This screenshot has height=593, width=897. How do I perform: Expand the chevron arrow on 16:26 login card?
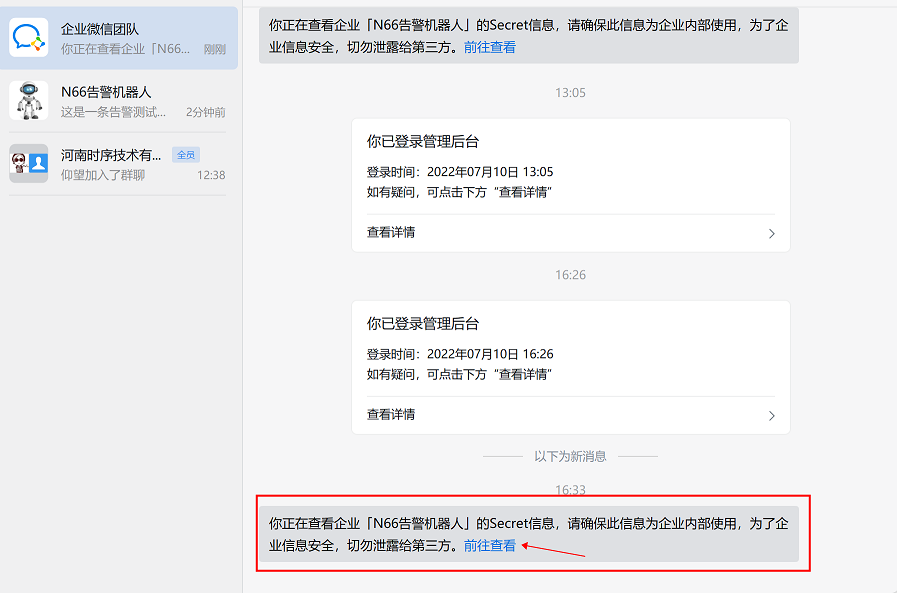pos(771,416)
